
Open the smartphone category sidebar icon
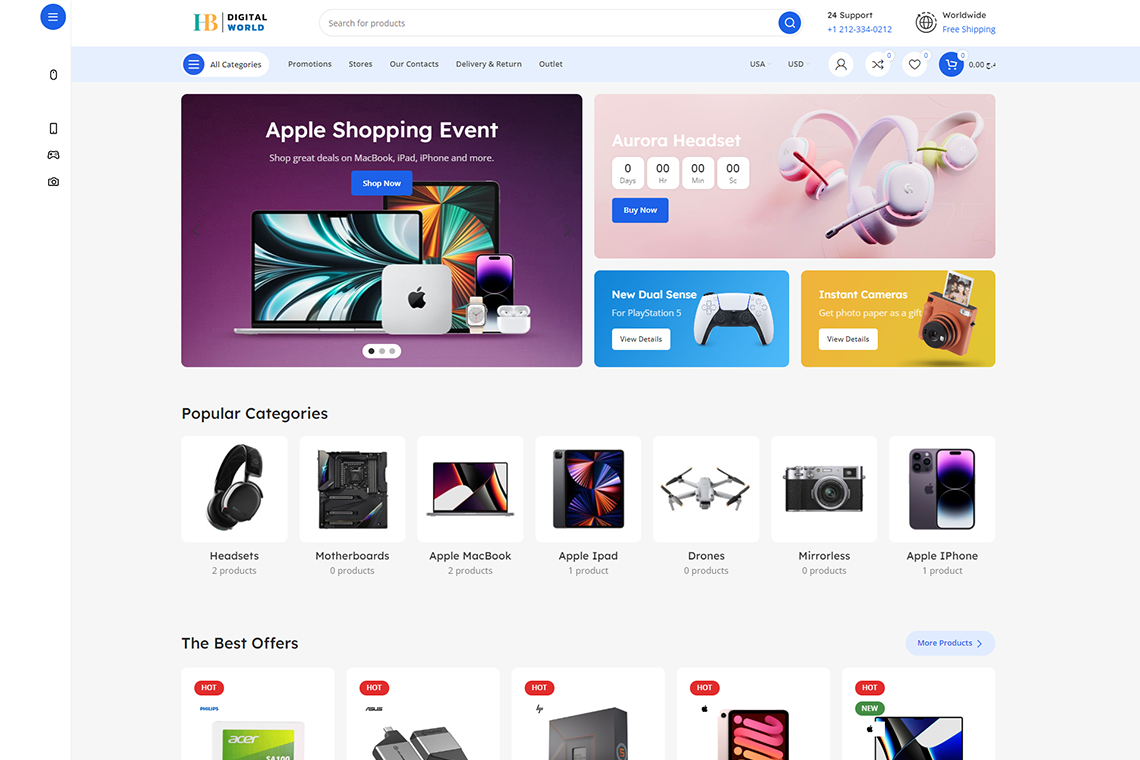(x=53, y=129)
